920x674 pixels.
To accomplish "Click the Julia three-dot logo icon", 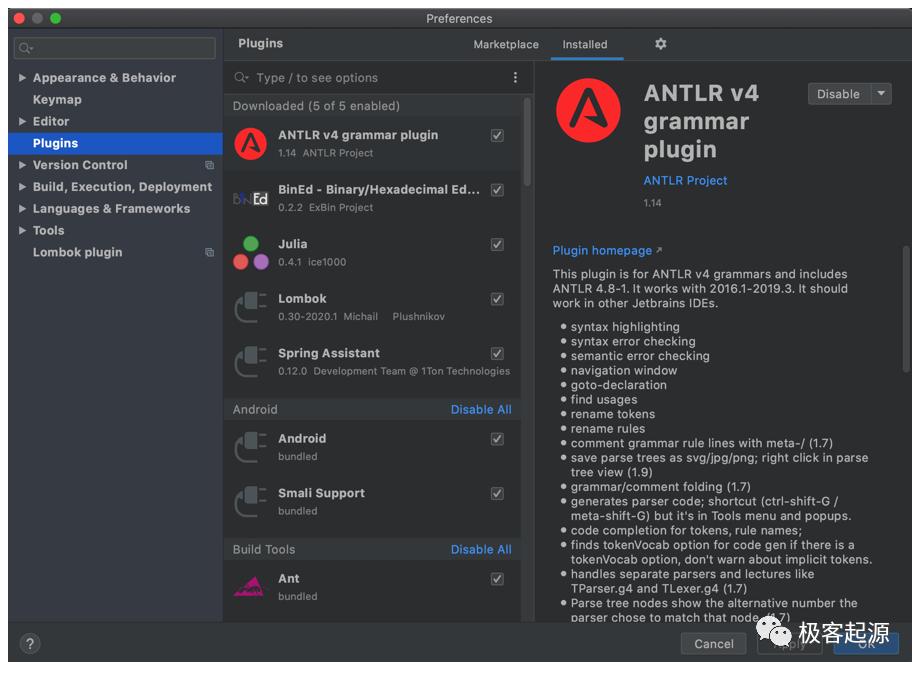I will click(251, 253).
